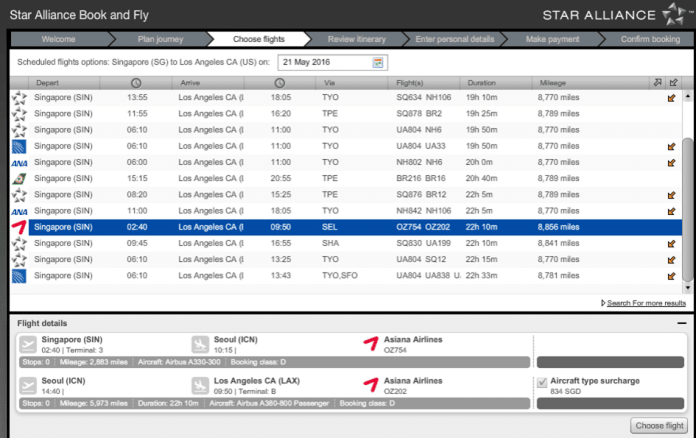Collapse the Flight details panel
696x438 pixels.
(682, 323)
